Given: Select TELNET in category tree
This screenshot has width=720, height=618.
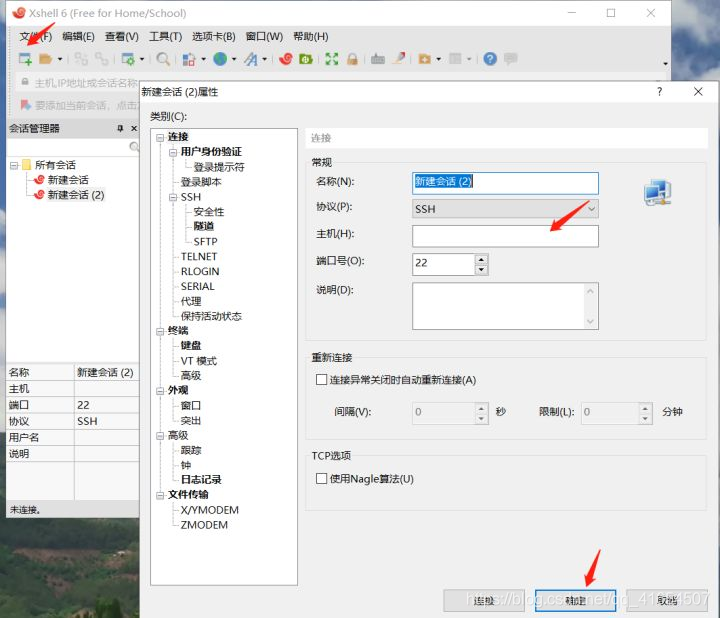Looking at the screenshot, I should pos(198,256).
